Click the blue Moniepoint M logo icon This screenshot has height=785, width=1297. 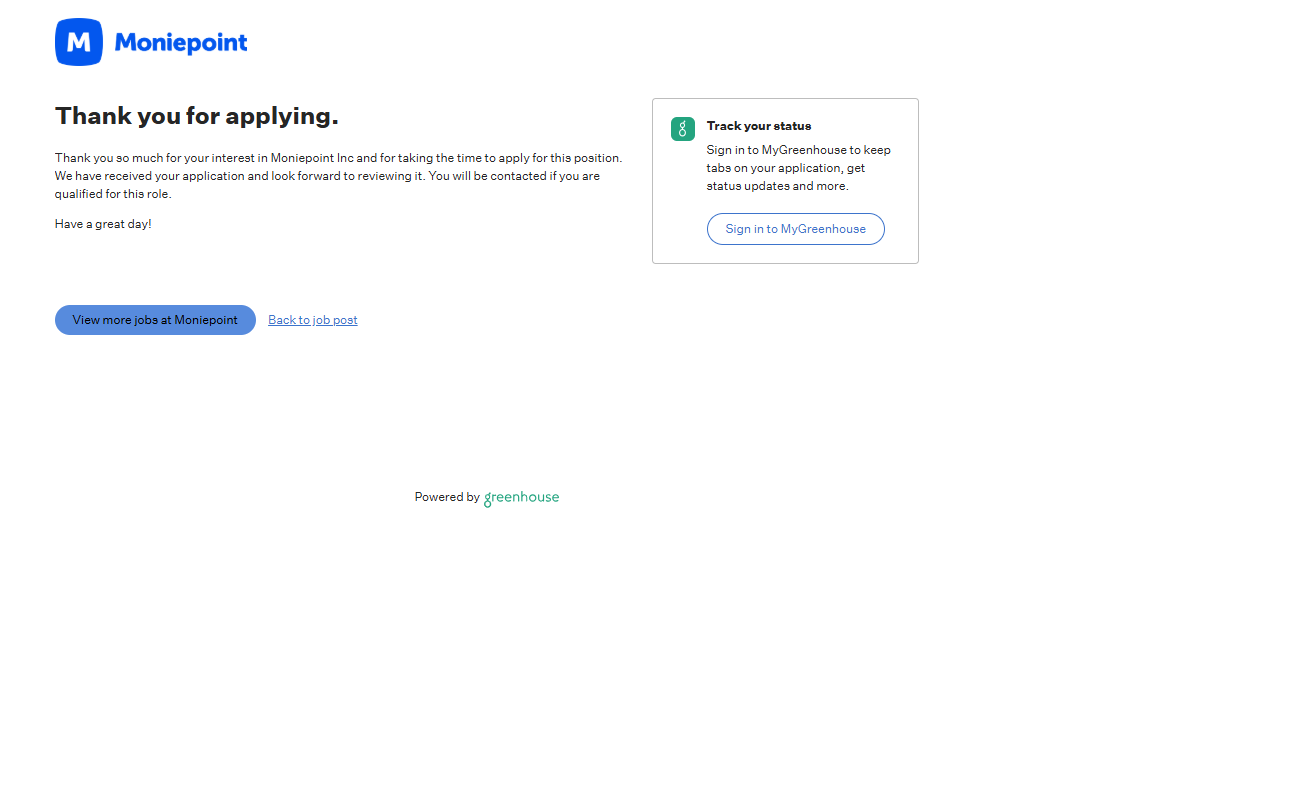(x=79, y=42)
